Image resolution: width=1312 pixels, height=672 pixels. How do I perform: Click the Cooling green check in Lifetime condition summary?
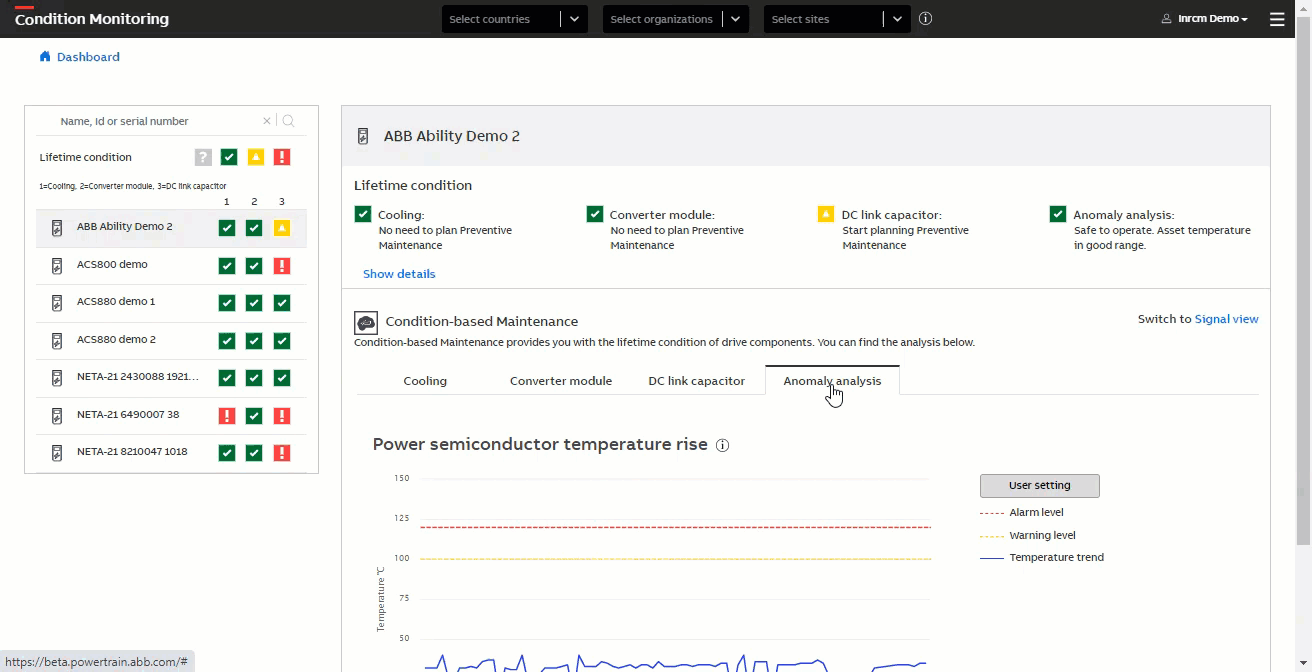pyautogui.click(x=363, y=214)
